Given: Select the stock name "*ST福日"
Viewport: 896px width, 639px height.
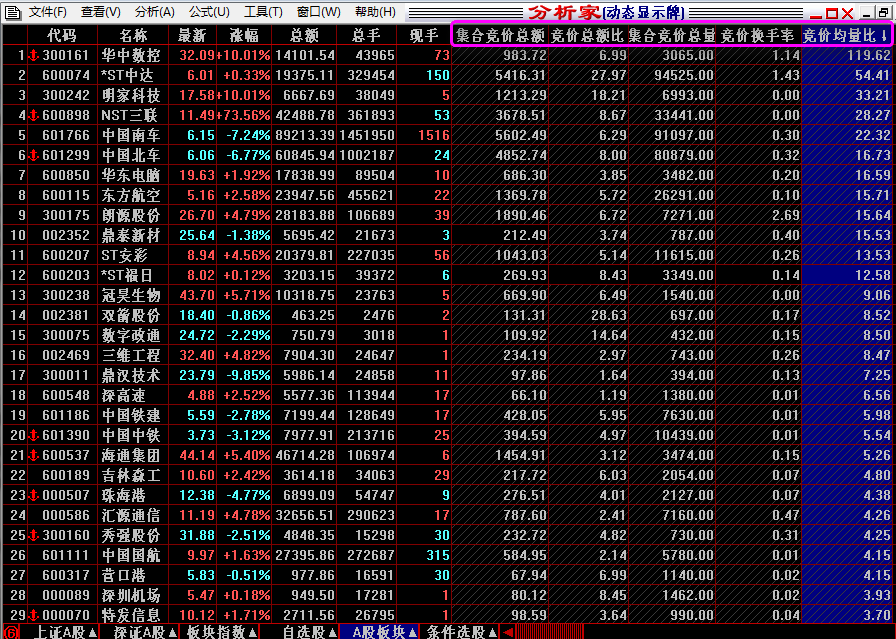Looking at the screenshot, I should point(127,275).
